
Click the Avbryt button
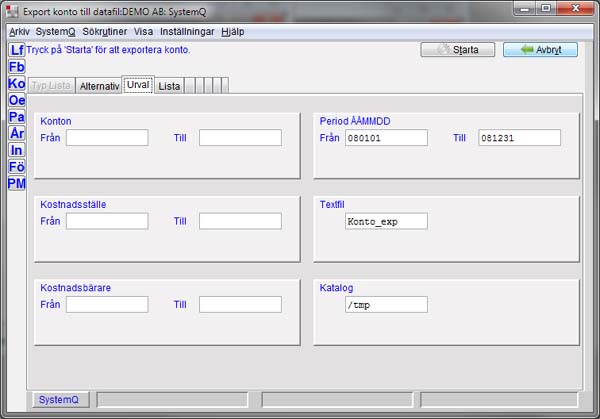pyautogui.click(x=540, y=50)
